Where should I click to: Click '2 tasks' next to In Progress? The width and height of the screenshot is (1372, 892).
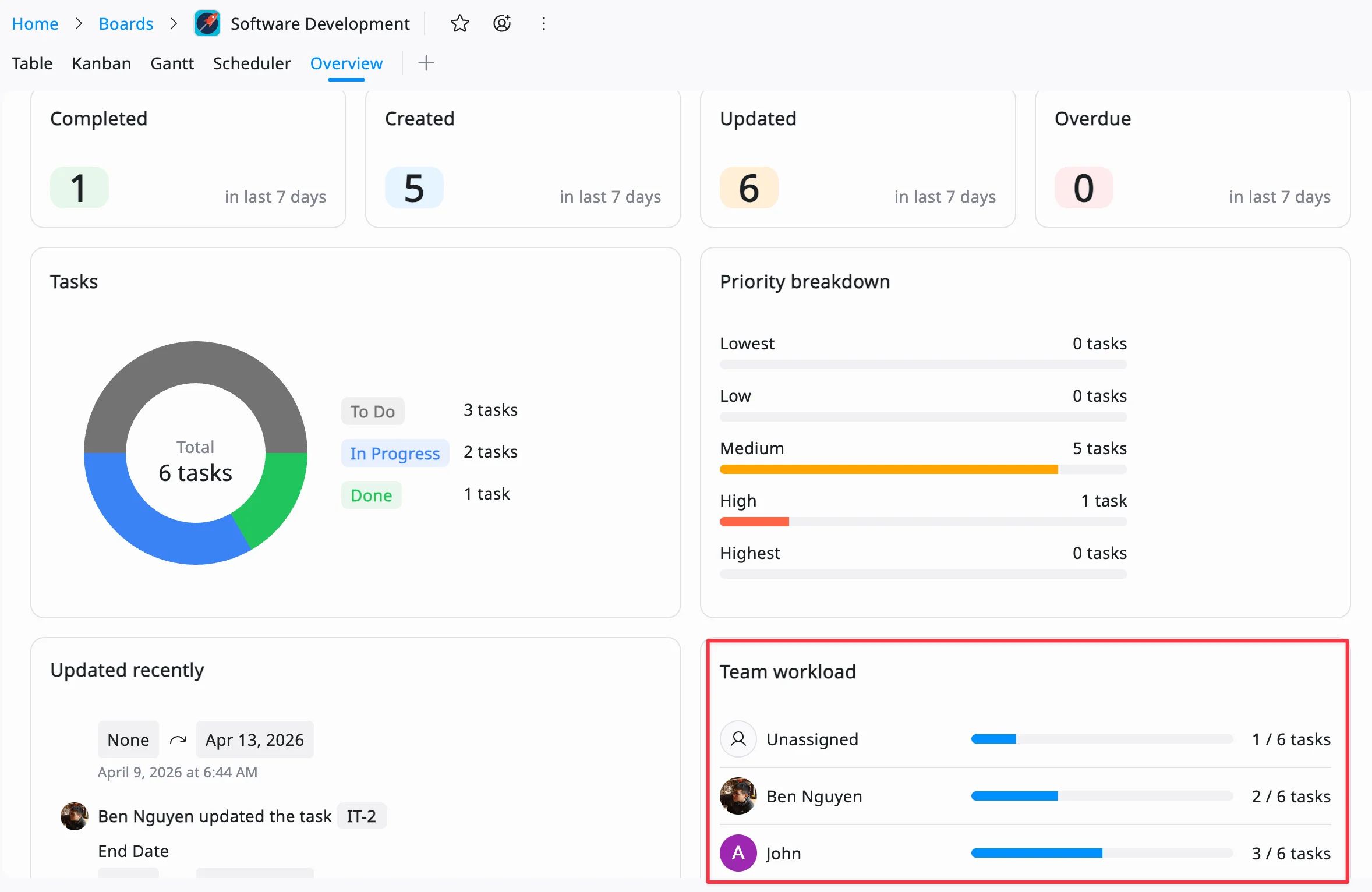(x=490, y=452)
